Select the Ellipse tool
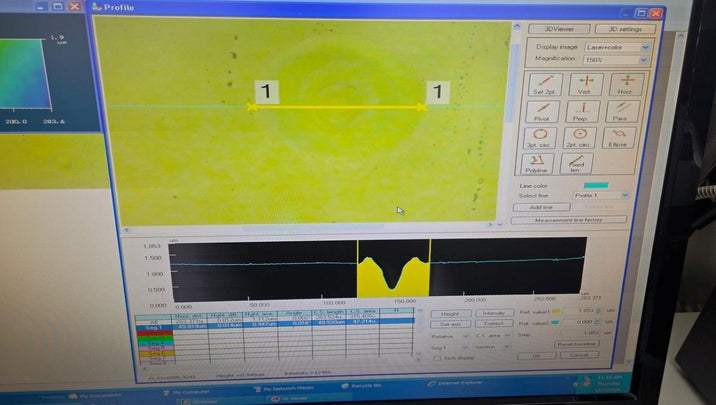The image size is (716, 405). [x=619, y=137]
